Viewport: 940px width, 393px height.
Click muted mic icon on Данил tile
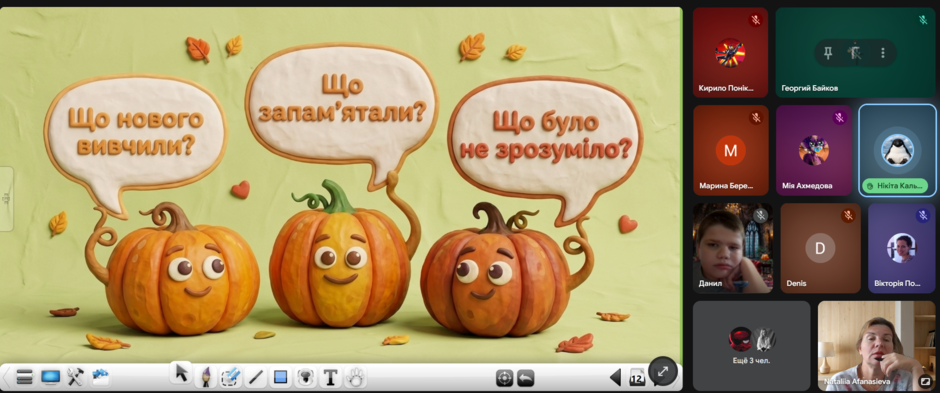click(x=761, y=216)
